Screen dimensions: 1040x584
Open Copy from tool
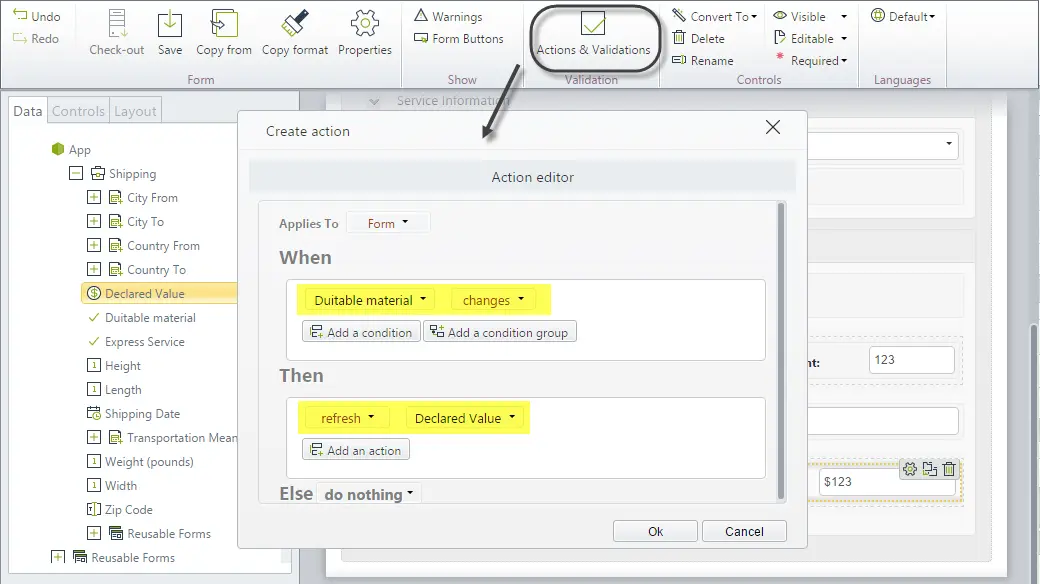pos(224,33)
